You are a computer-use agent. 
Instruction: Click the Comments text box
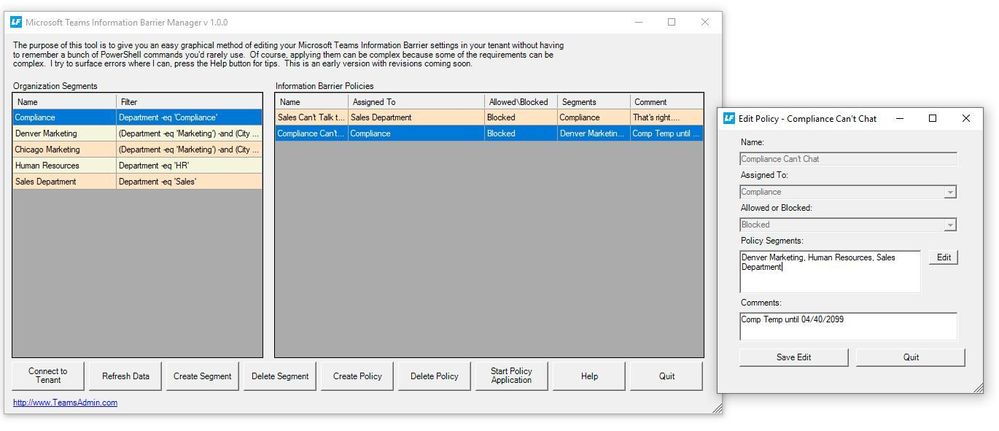[x=848, y=326]
